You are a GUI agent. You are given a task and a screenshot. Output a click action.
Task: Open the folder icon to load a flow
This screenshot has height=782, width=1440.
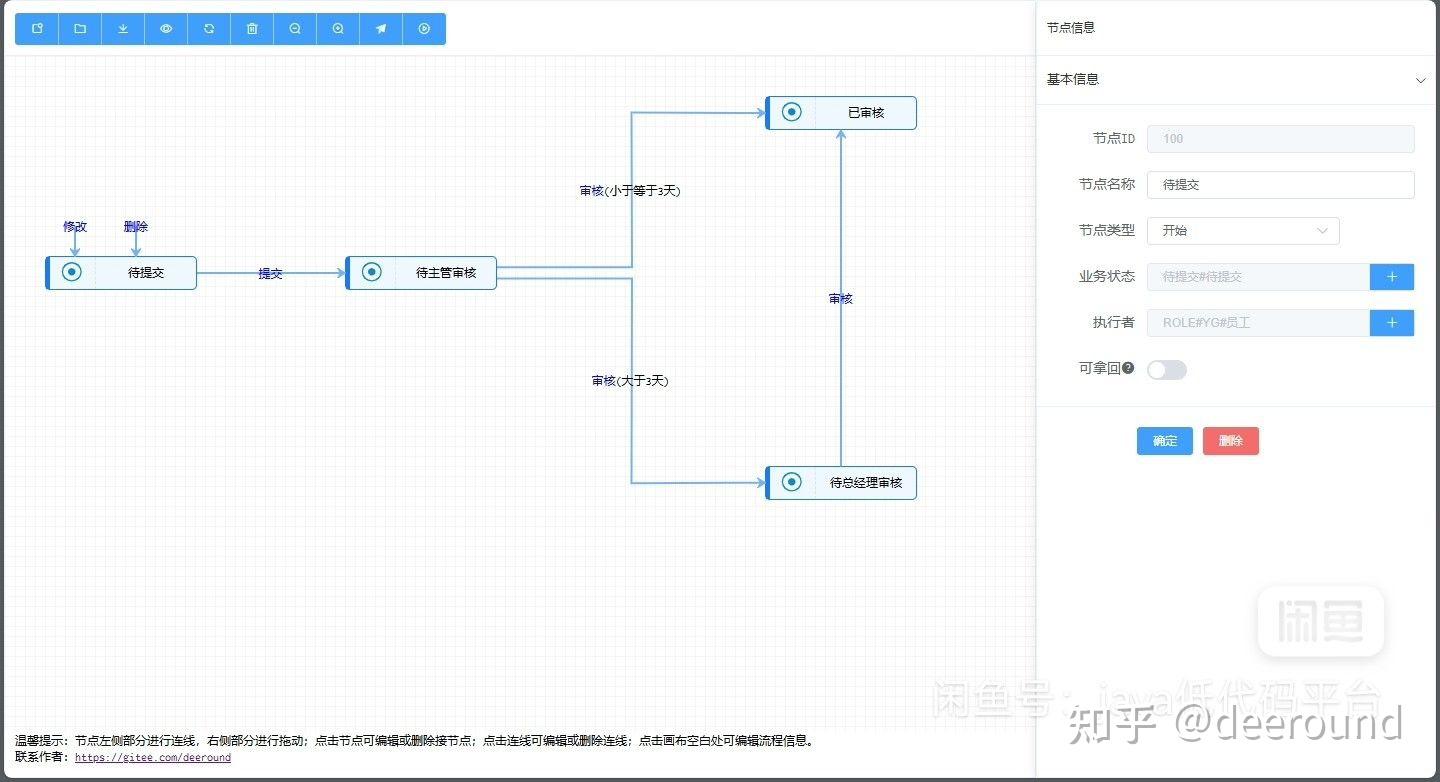pyautogui.click(x=79, y=29)
